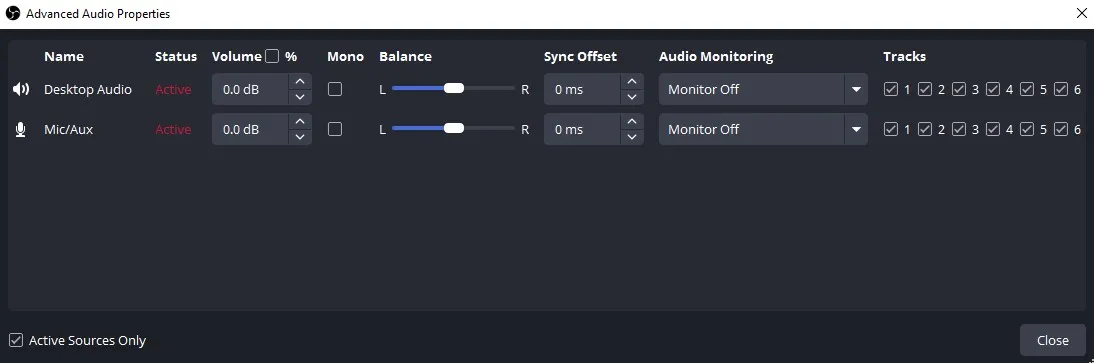Decrease Mic/Aux volume with down arrow
This screenshot has height=363, width=1094.
300,137
